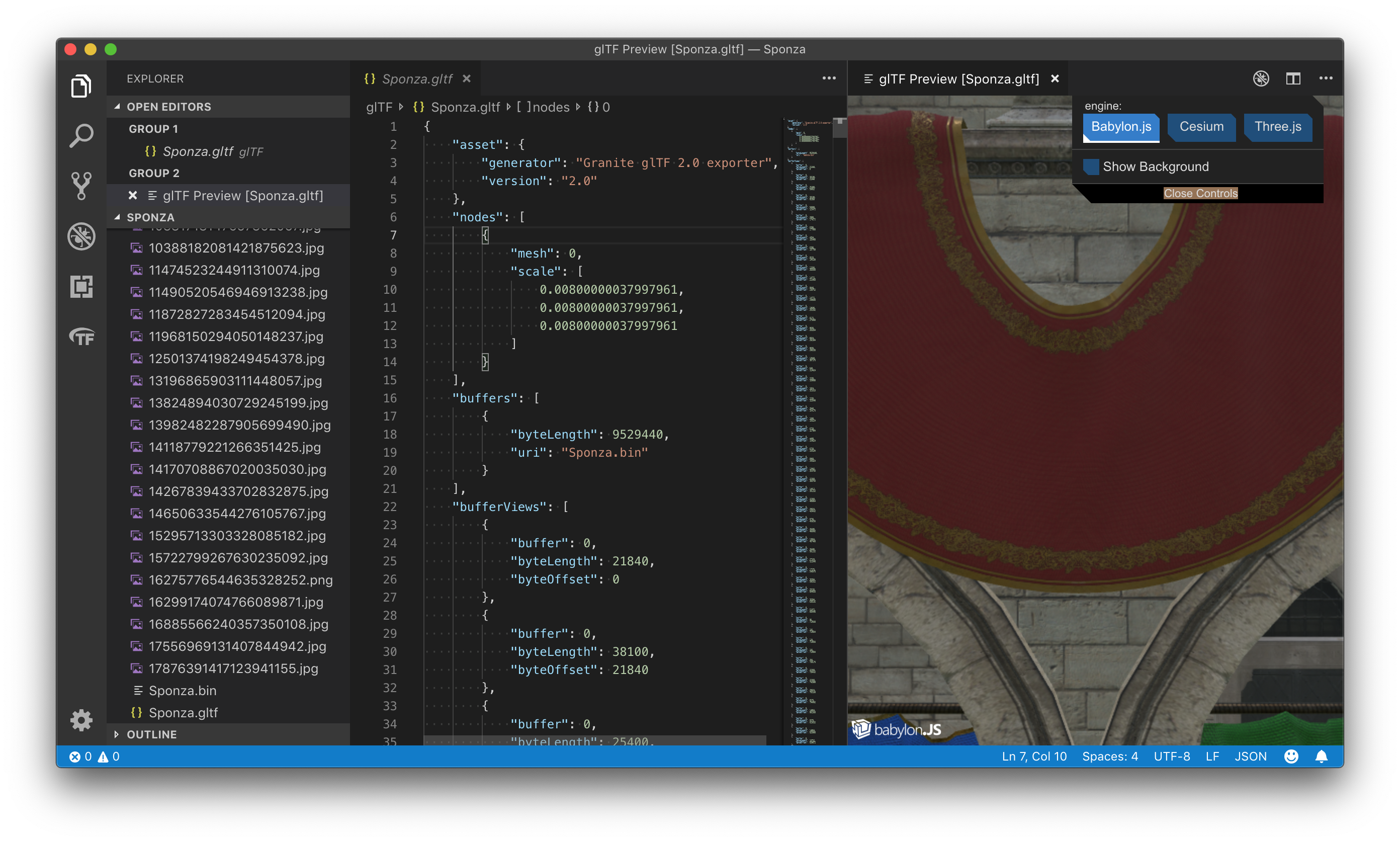Open Sponza.gltf under Group 1

pyautogui.click(x=228, y=151)
